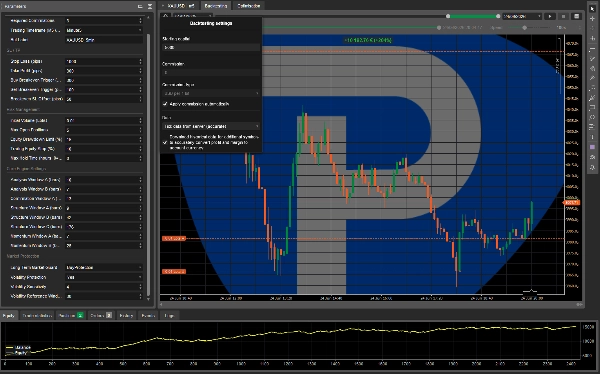Toggle Apply commission automatically checkbox
Viewport: 600px width, 374px height.
(x=165, y=104)
